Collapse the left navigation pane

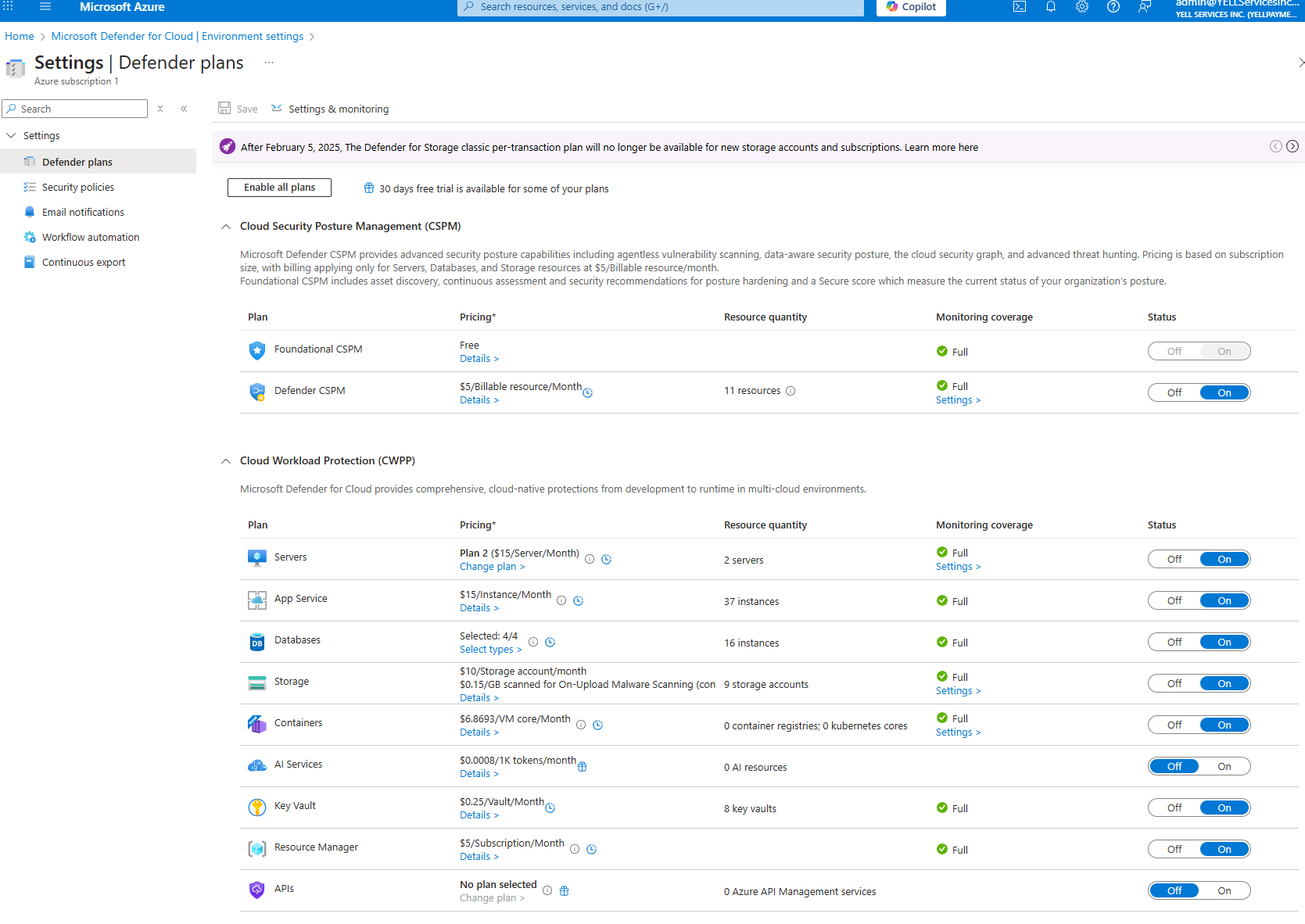click(184, 109)
